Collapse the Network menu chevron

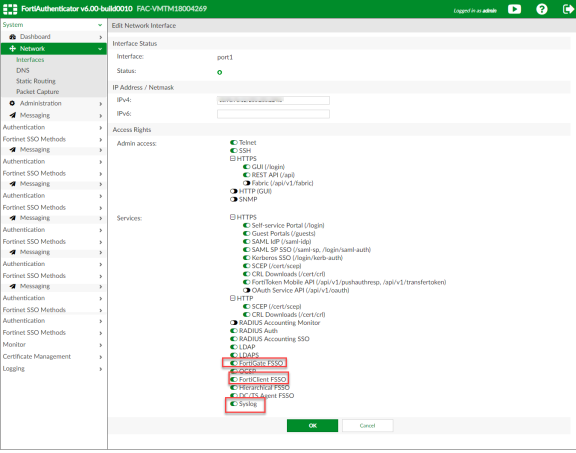click(x=100, y=49)
